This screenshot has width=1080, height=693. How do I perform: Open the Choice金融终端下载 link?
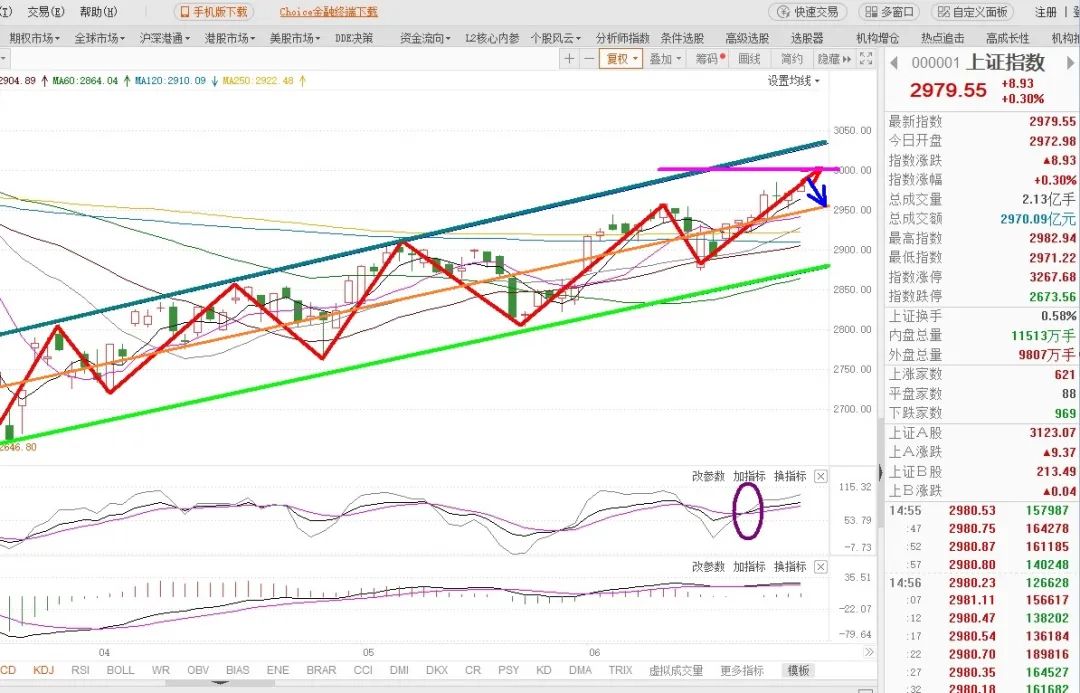tap(329, 12)
